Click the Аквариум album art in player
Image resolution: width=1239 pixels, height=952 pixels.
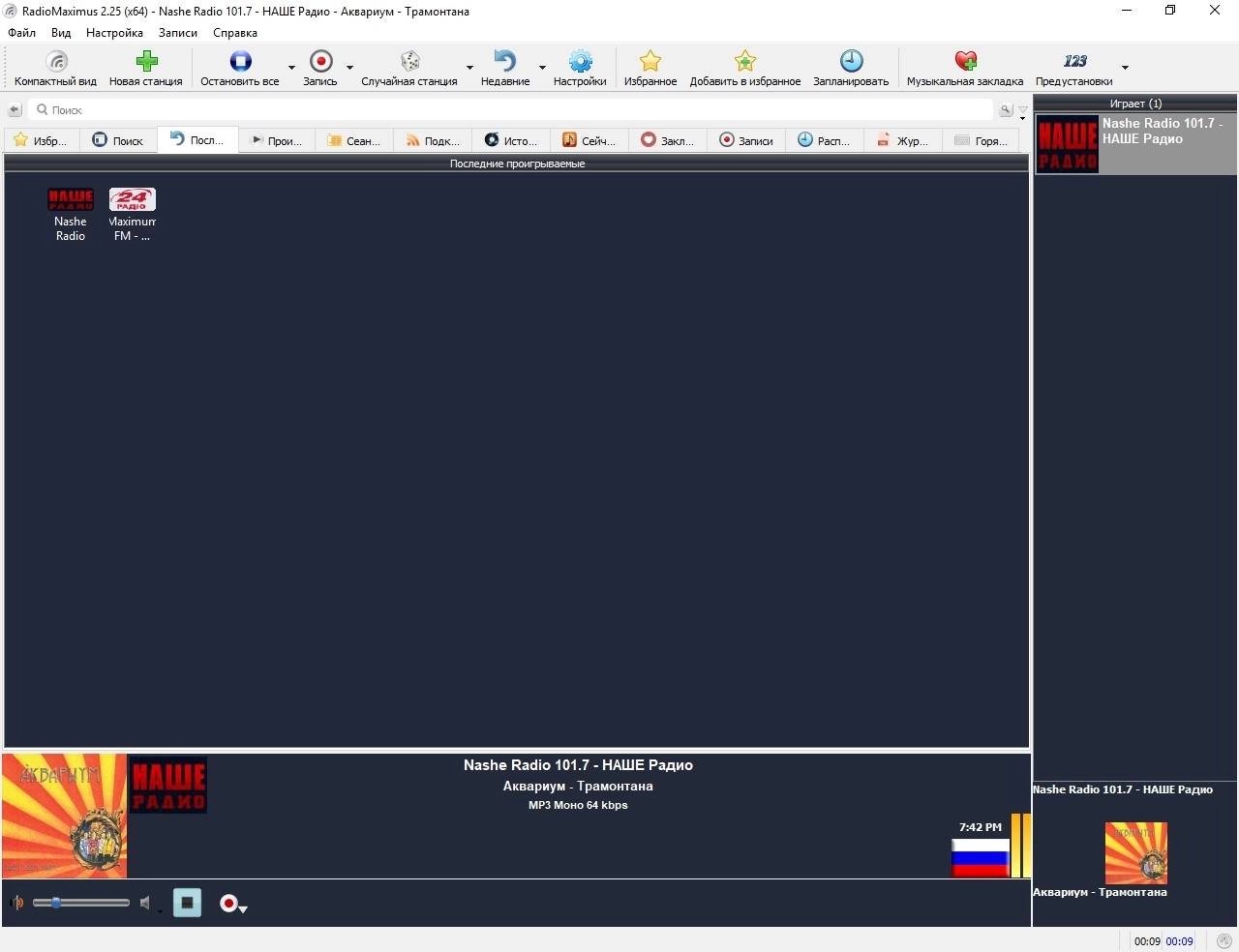click(x=65, y=816)
